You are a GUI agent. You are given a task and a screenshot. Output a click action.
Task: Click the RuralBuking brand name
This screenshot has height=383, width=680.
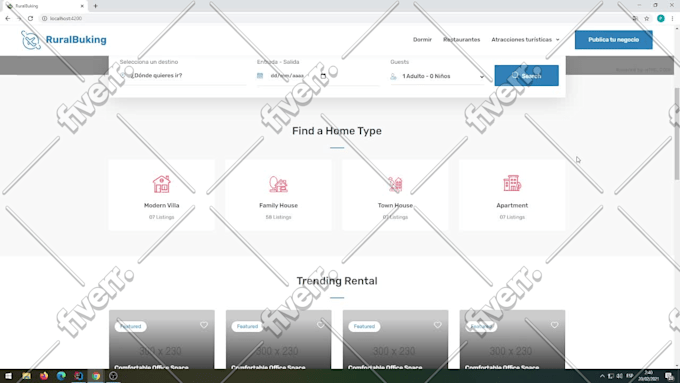[76, 39]
